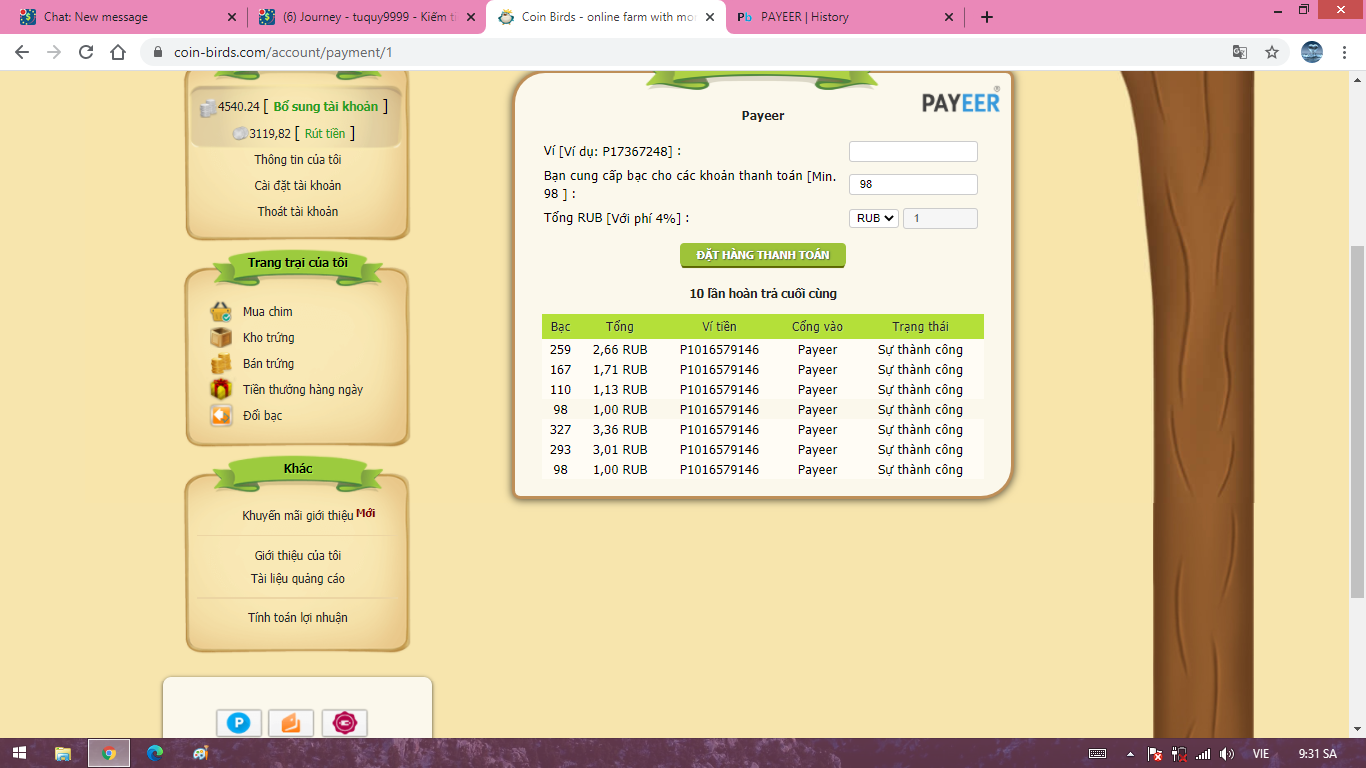Open the Đổi bạc link
Image resolution: width=1366 pixels, height=768 pixels.
click(263, 416)
